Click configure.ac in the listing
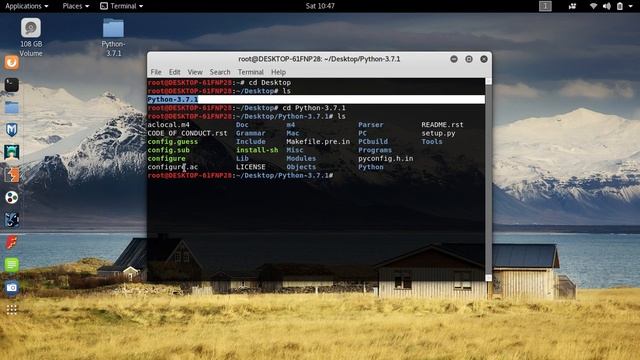The width and height of the screenshot is (640, 360). point(172,167)
